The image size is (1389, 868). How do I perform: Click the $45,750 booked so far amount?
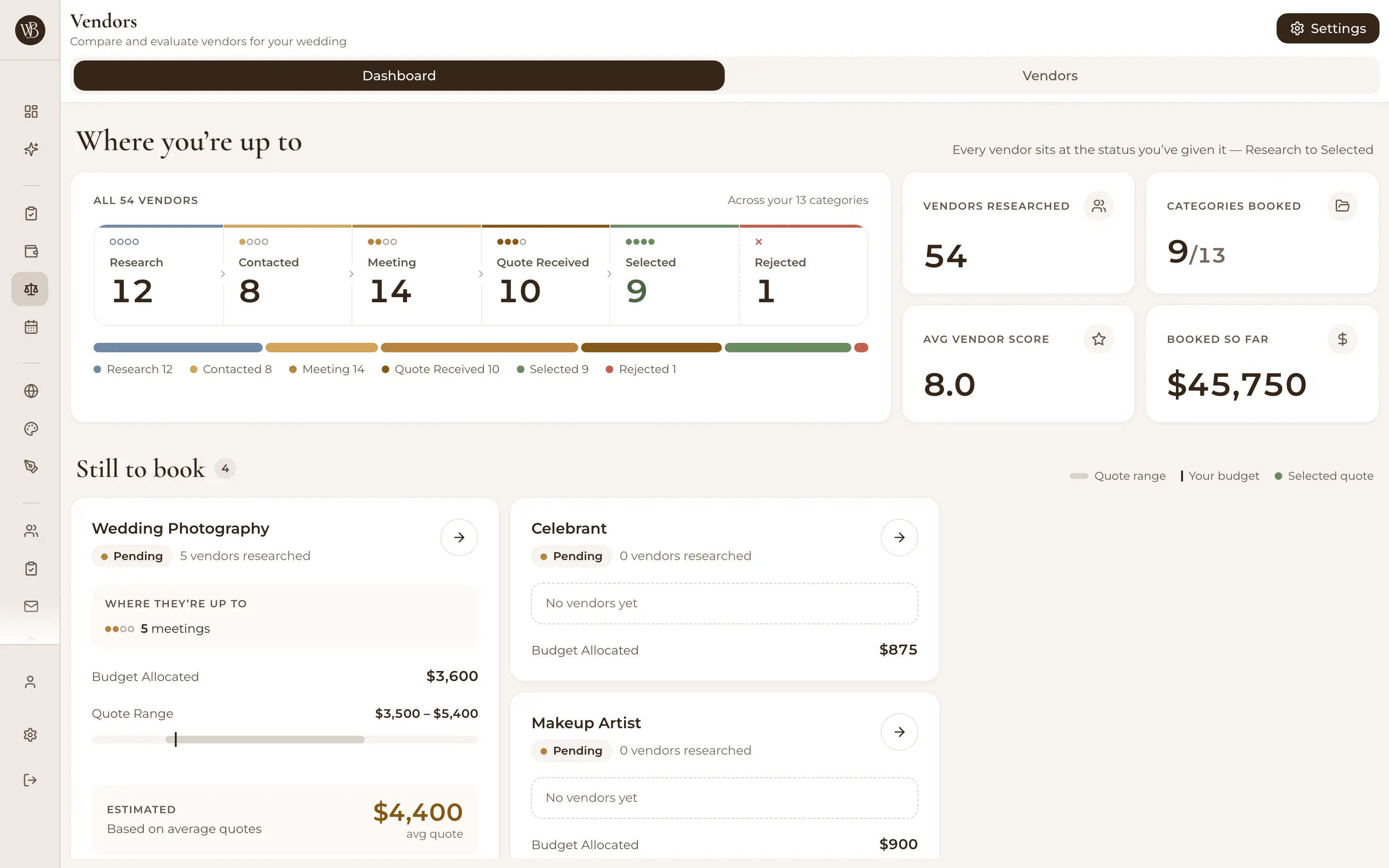click(x=1237, y=384)
